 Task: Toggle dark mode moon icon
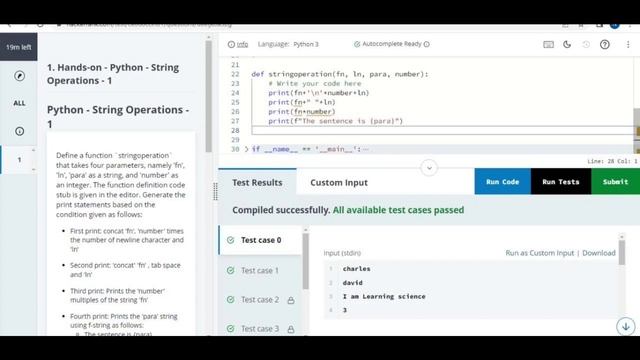[567, 44]
